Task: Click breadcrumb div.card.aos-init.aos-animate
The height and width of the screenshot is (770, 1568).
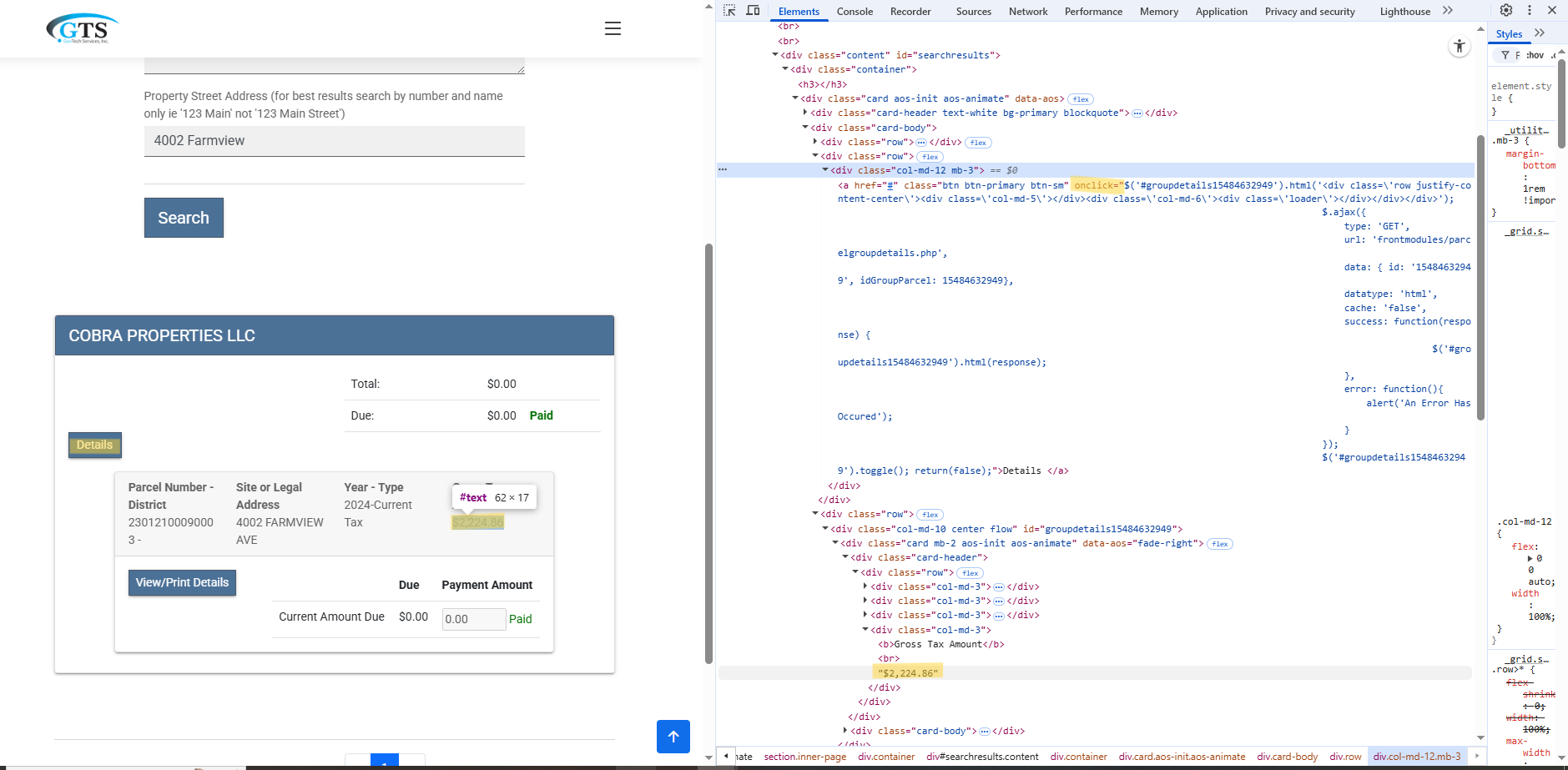Action: point(1182,757)
